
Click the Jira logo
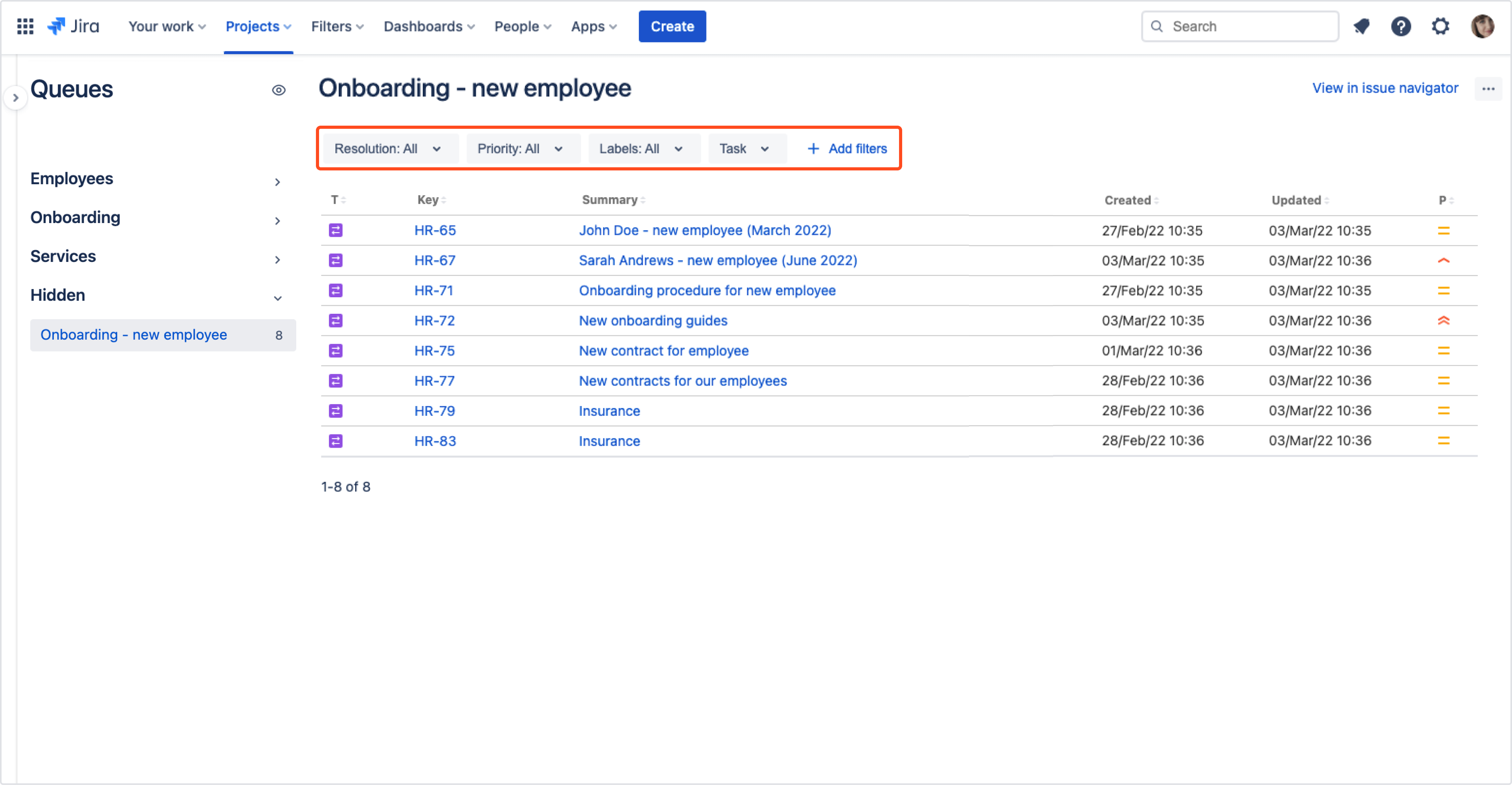click(73, 26)
